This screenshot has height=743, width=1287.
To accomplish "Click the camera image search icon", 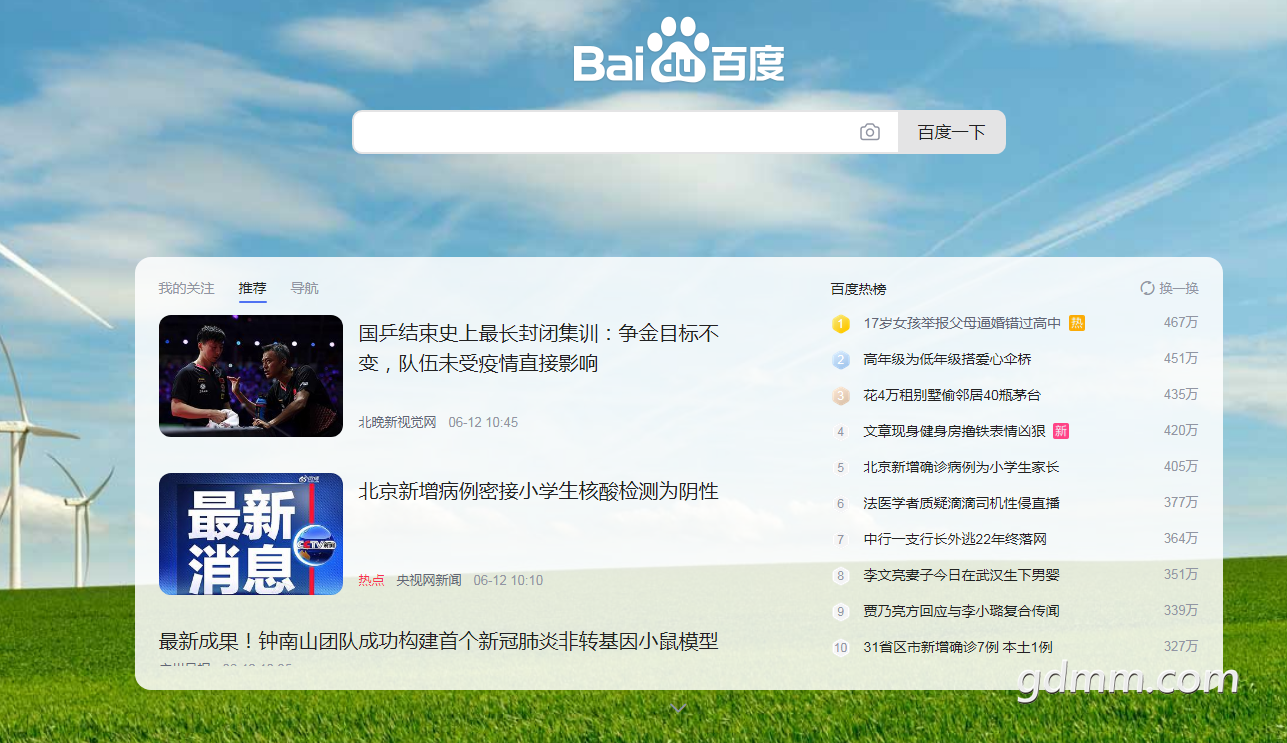I will [870, 132].
